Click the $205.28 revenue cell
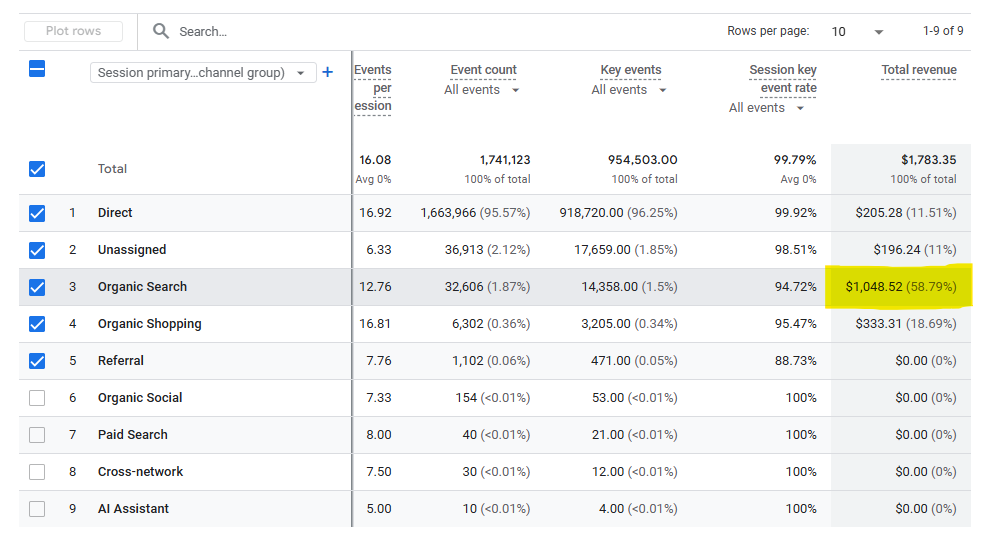Viewport: 989px width, 538px height. click(906, 213)
